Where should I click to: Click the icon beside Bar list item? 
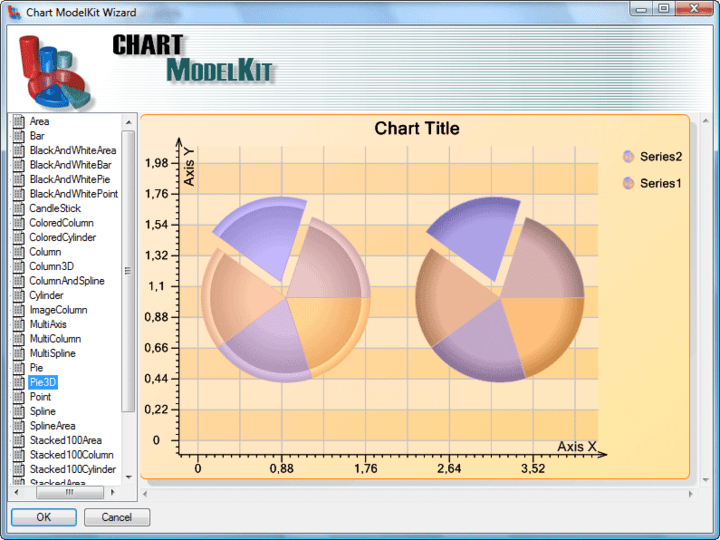[x=19, y=136]
